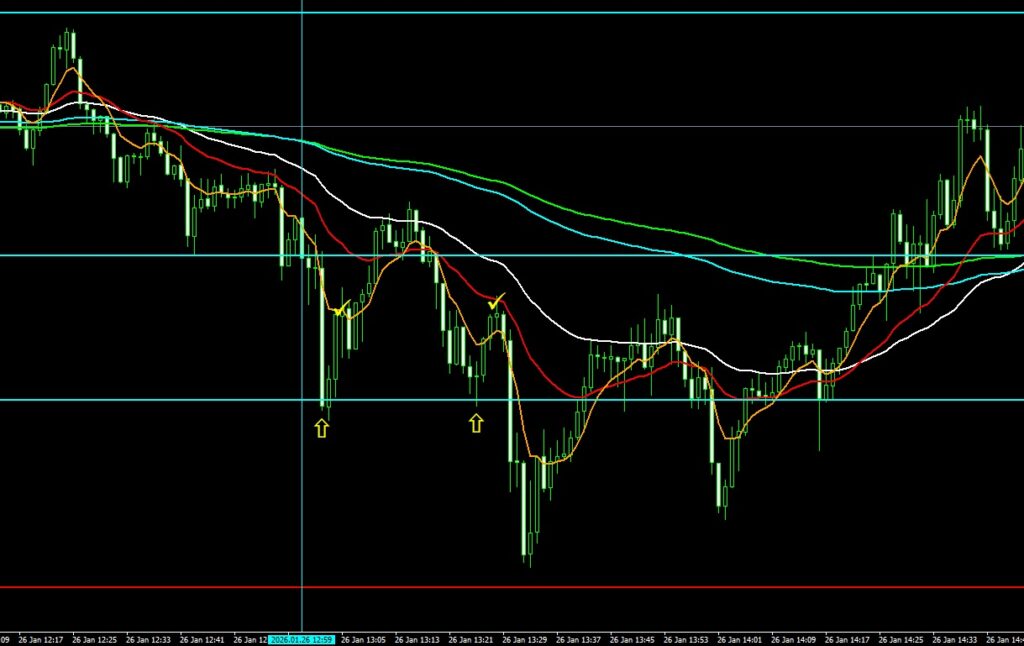Image resolution: width=1024 pixels, height=646 pixels.
Task: Select the second yellow check mark near red line
Action: click(x=496, y=300)
